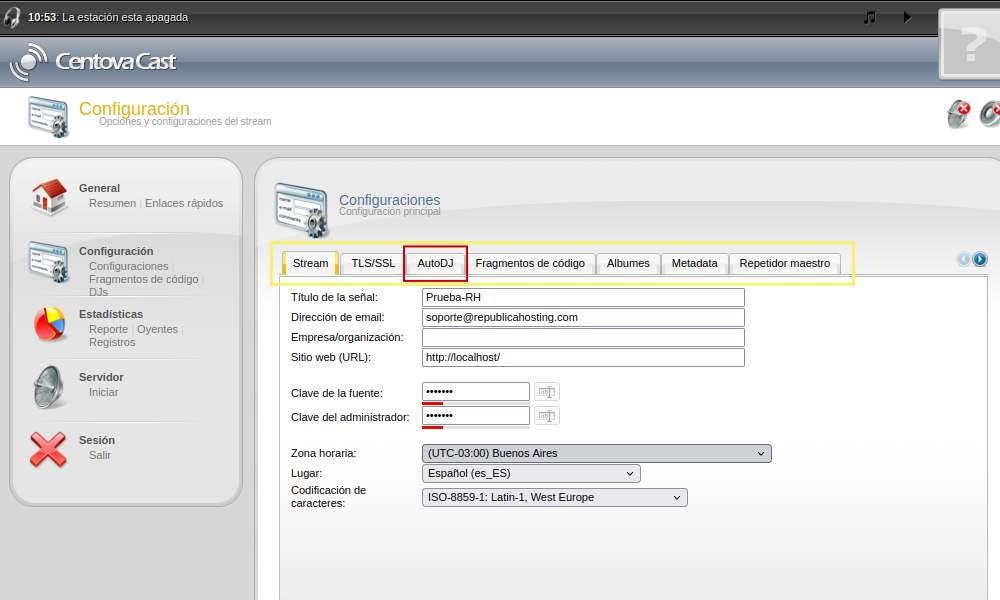
Task: Reveal the Clave del administrador password
Action: (x=547, y=416)
